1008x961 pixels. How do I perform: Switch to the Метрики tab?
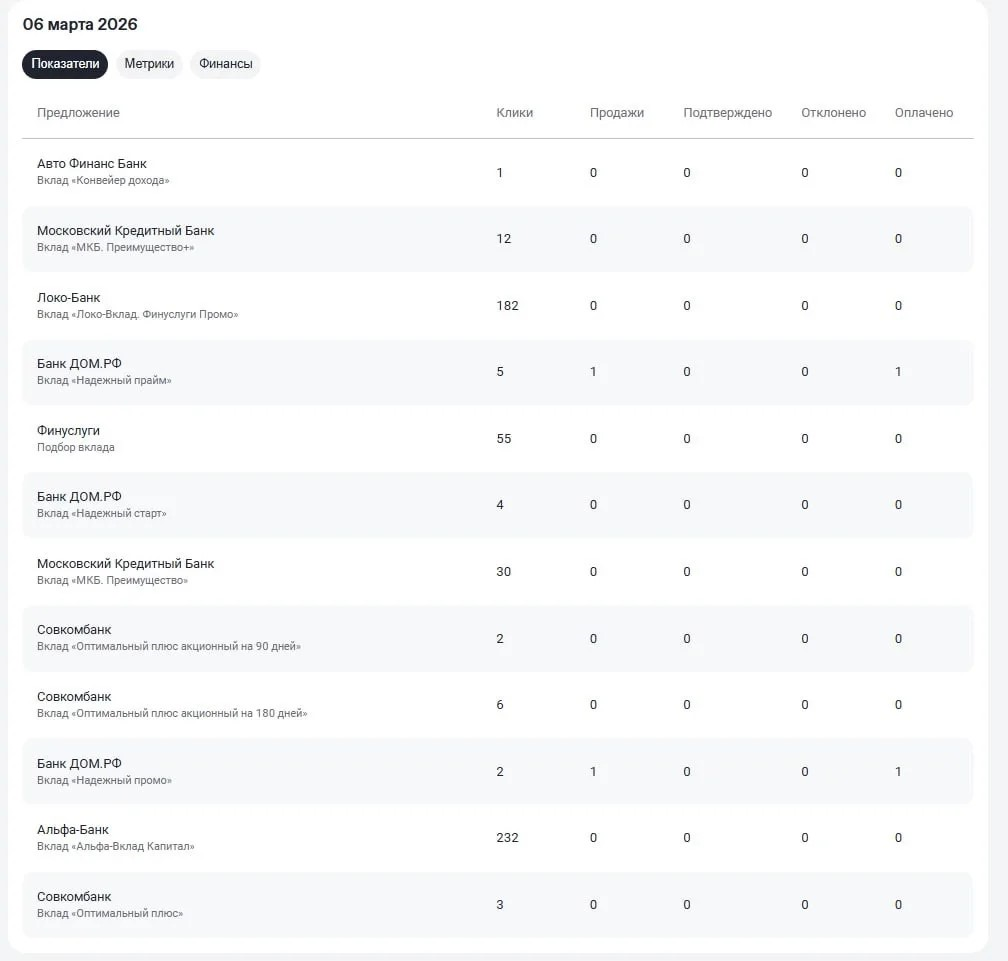click(x=149, y=64)
